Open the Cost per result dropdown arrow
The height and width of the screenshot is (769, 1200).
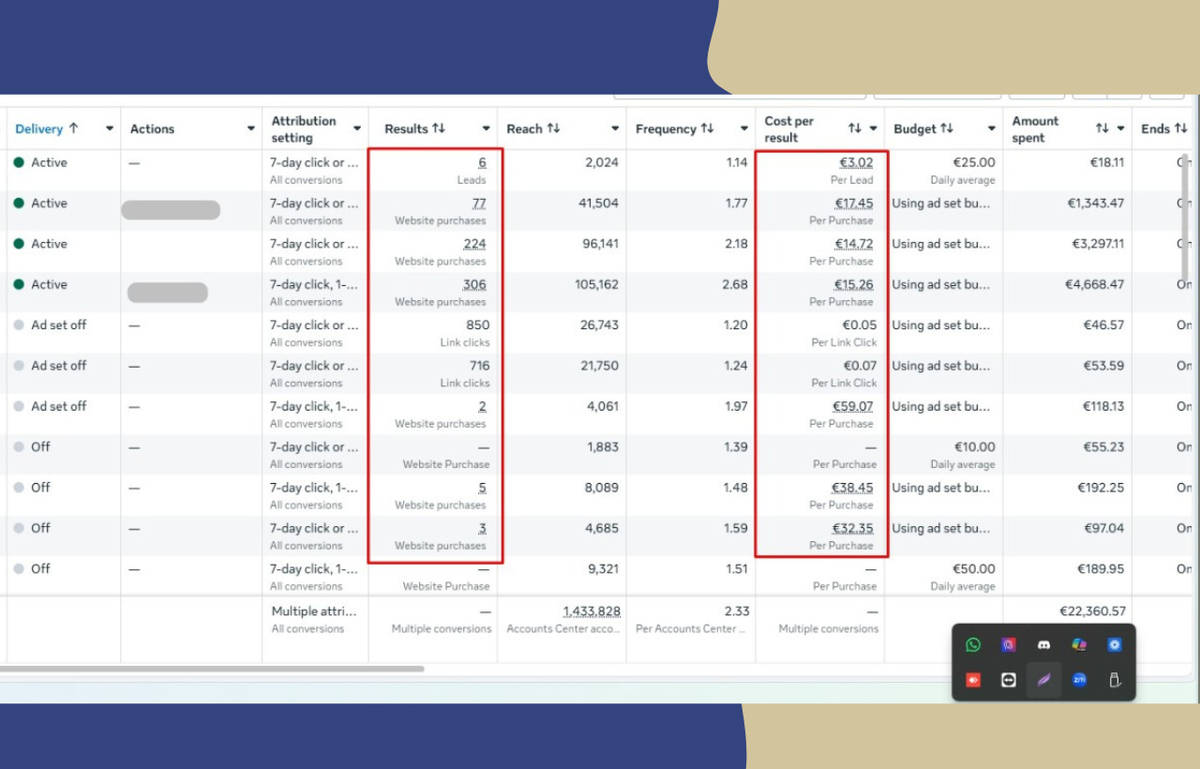coord(873,129)
